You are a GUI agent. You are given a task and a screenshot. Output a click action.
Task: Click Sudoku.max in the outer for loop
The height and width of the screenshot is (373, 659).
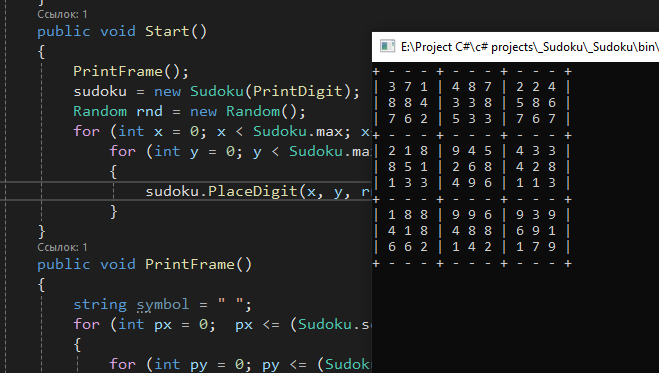click(x=301, y=131)
